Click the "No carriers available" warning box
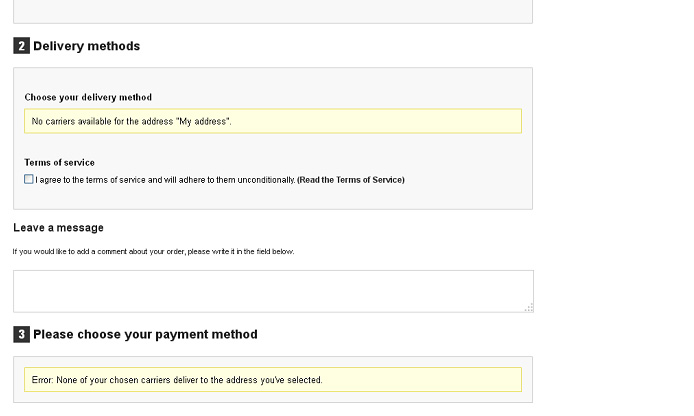694x416 pixels. tap(272, 121)
